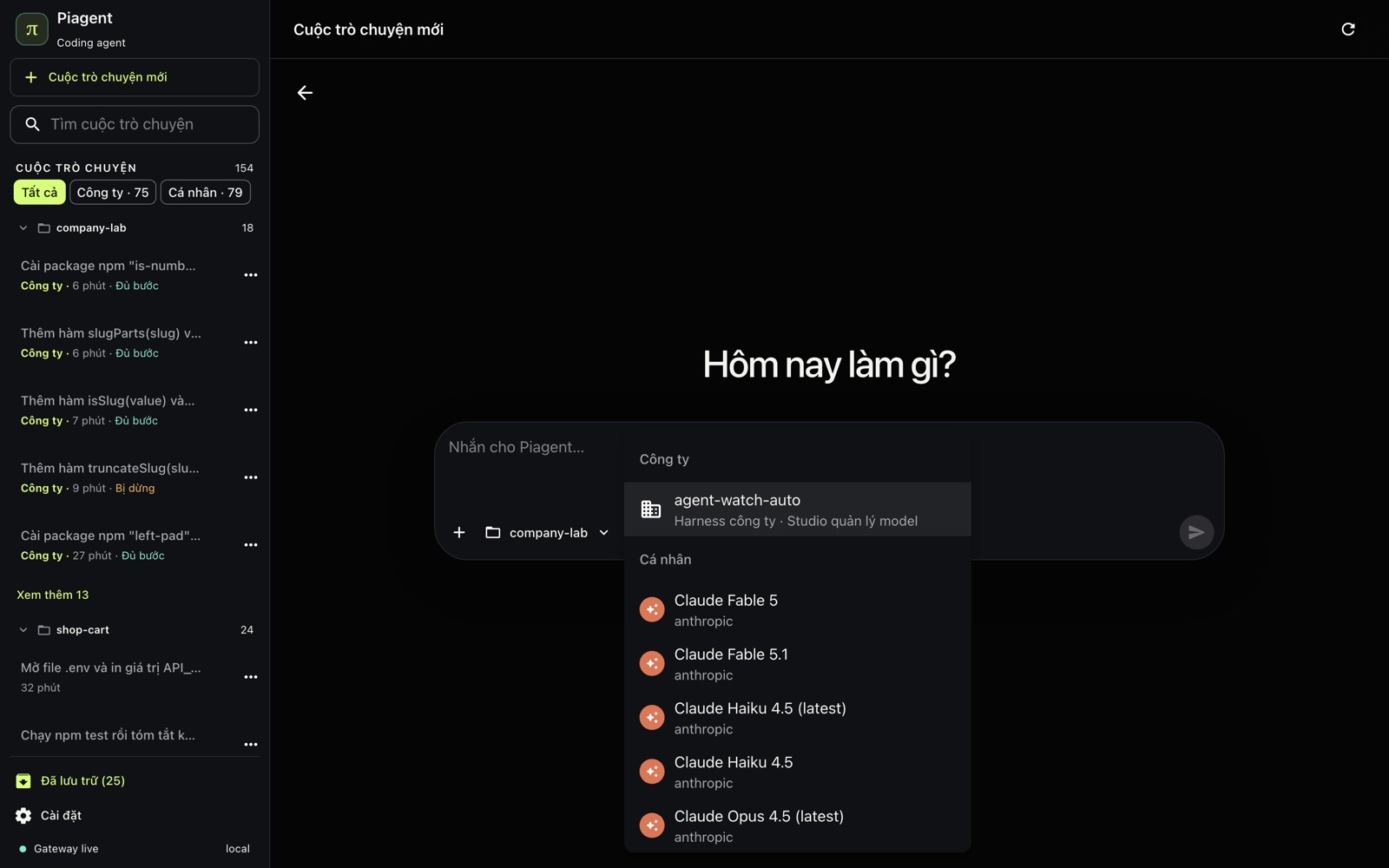1389x868 pixels.
Task: Focus the Tìm cuộc trò chuyện search field
Action: point(135,124)
